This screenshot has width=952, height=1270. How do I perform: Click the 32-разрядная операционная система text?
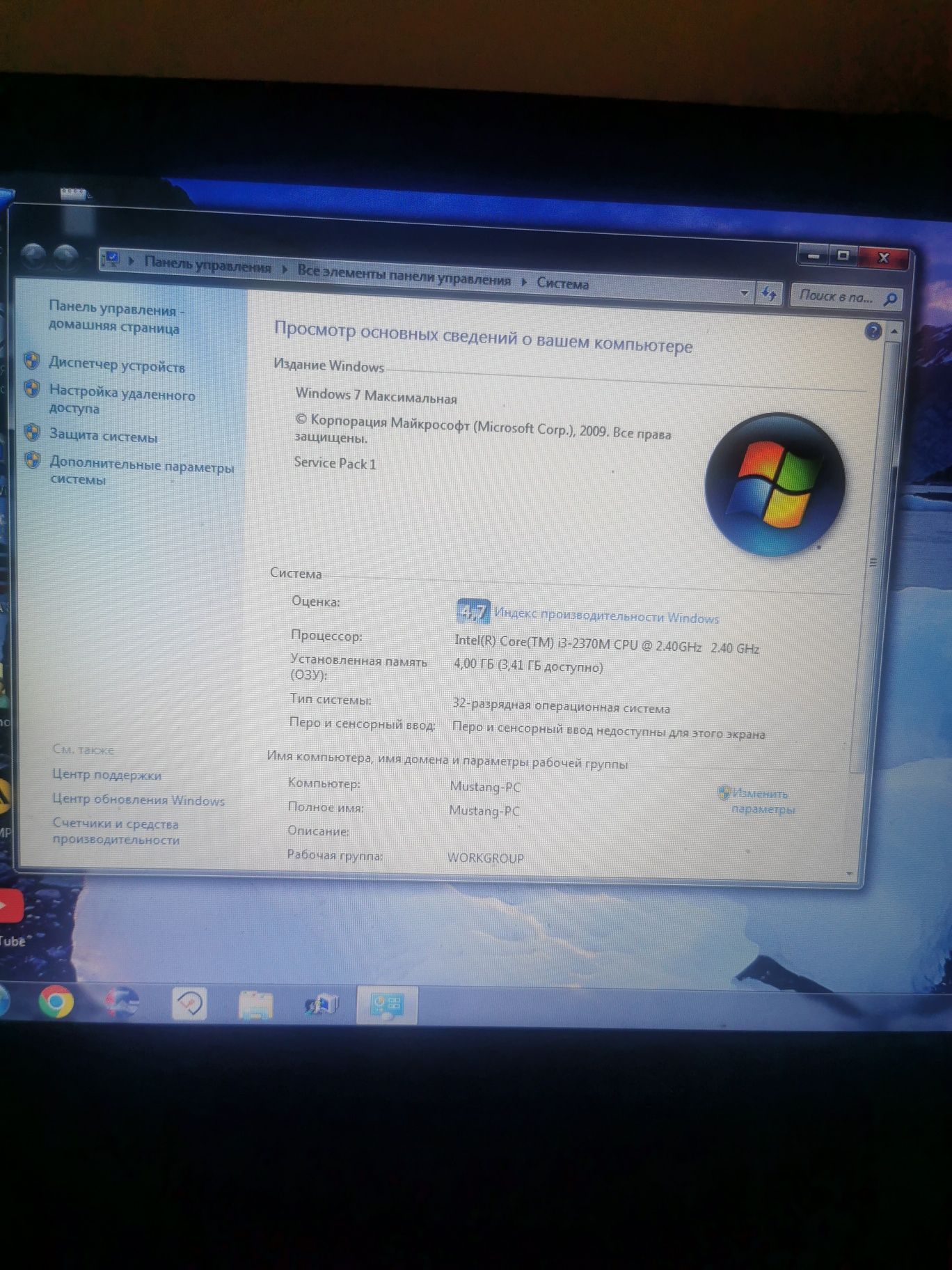coord(561,706)
